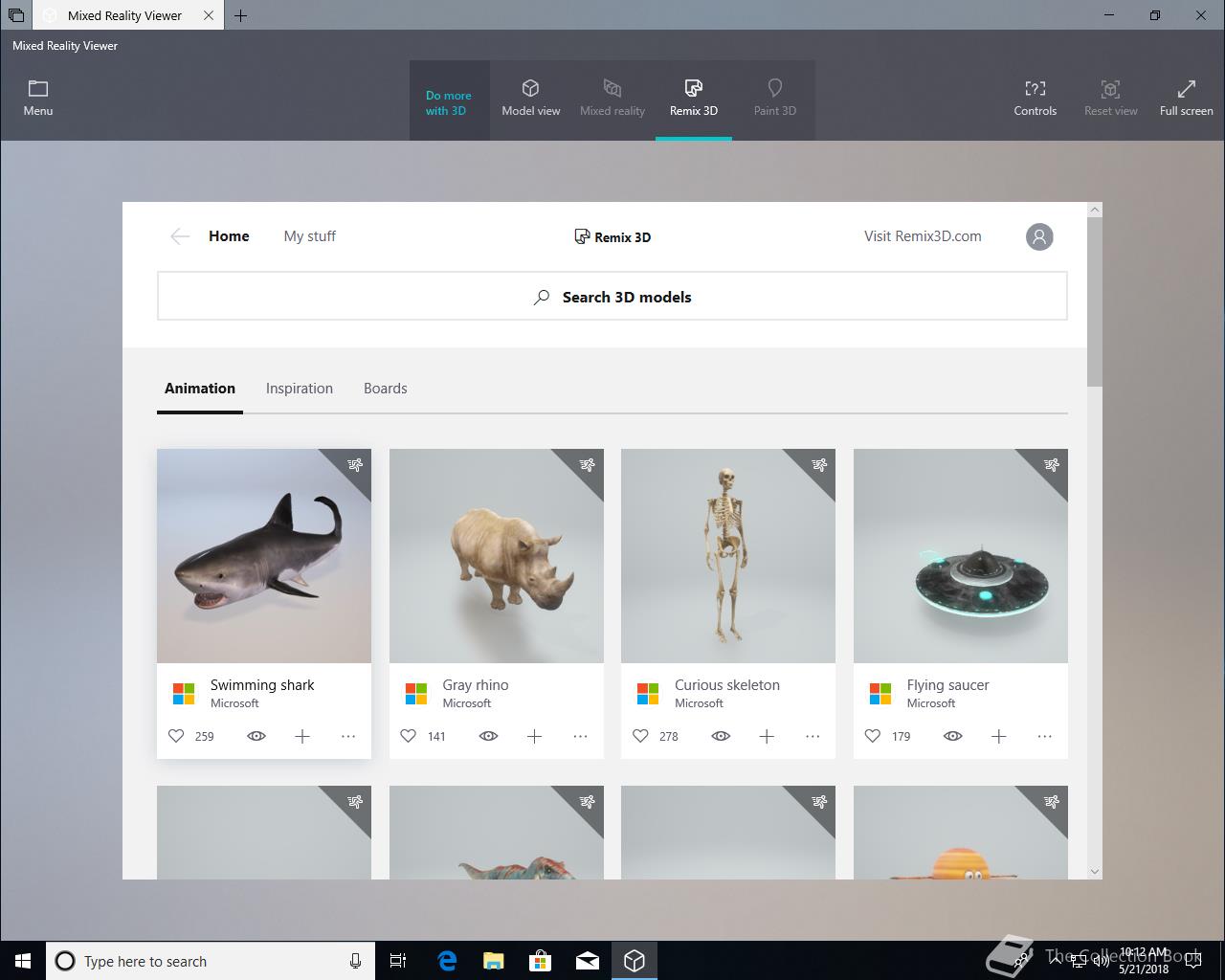Click the Flying saucer title

tap(947, 685)
